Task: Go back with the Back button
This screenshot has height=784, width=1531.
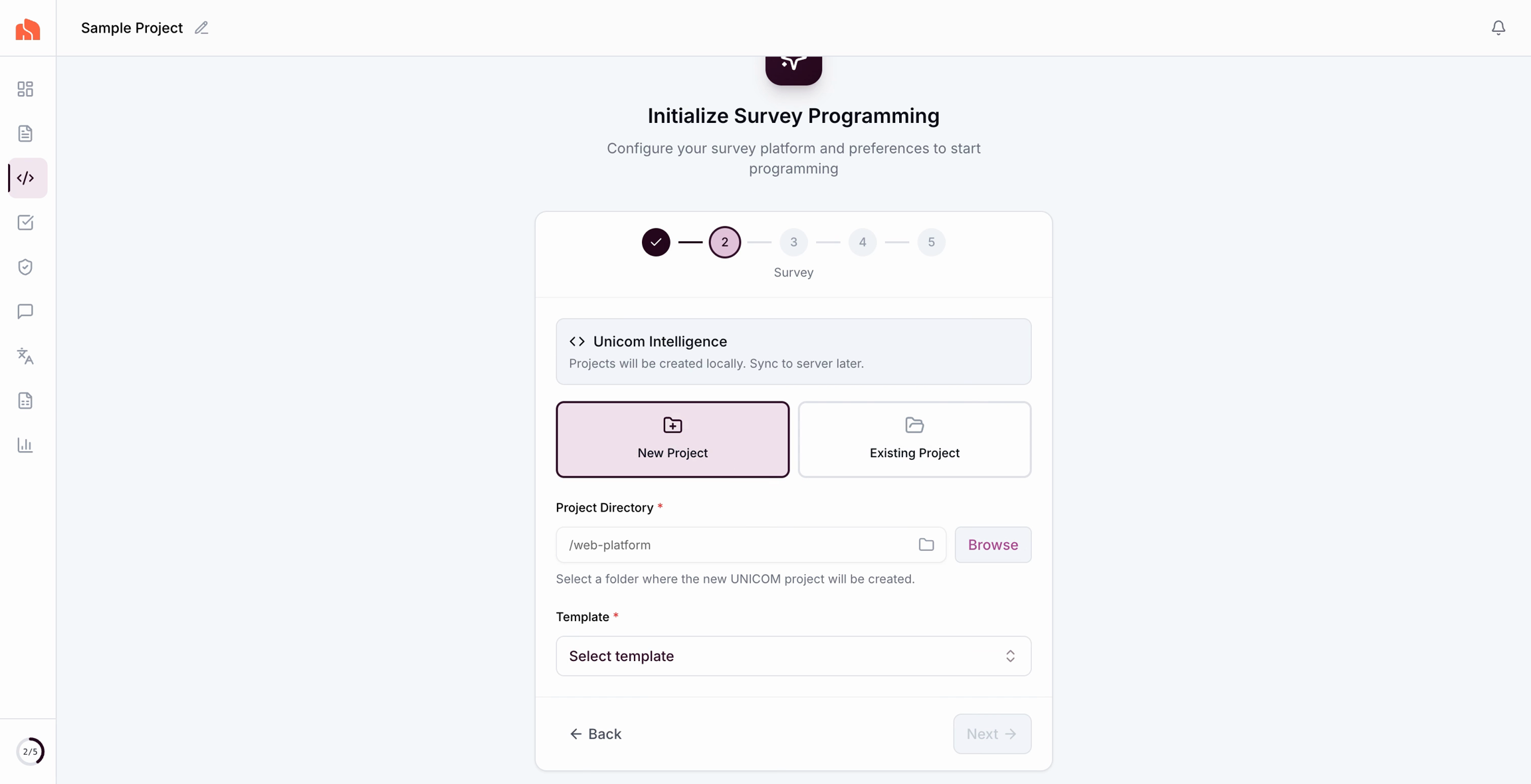Action: (x=595, y=734)
